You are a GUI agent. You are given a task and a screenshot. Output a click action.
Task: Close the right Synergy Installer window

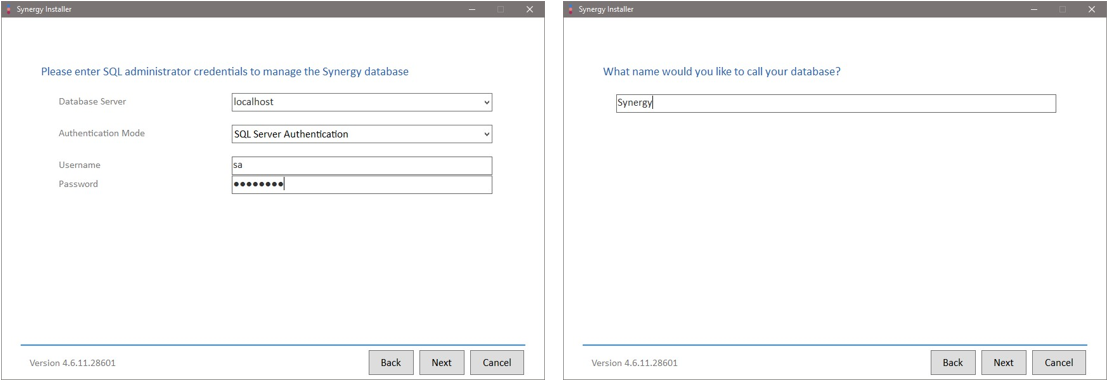pyautogui.click(x=1091, y=9)
